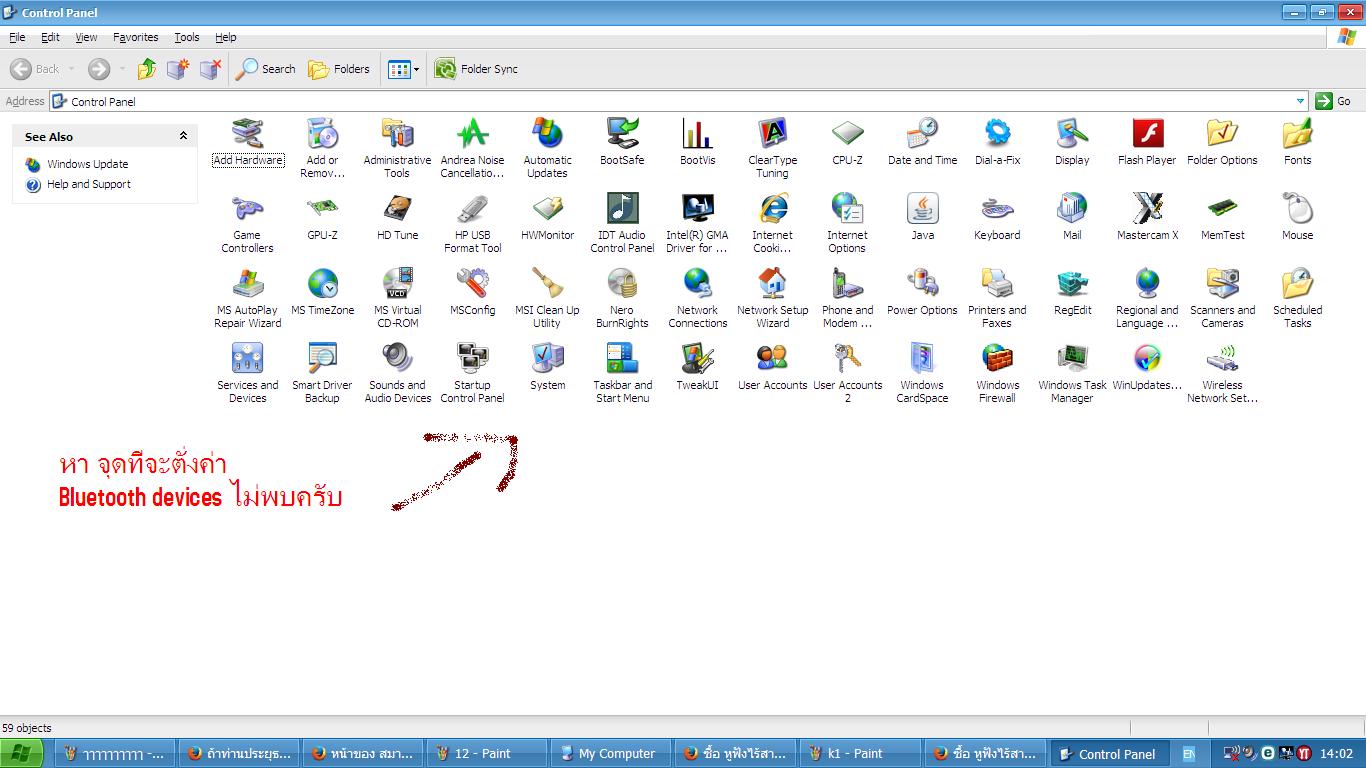Click the Folder Sync toolbar button
The width and height of the screenshot is (1366, 768).
476,69
